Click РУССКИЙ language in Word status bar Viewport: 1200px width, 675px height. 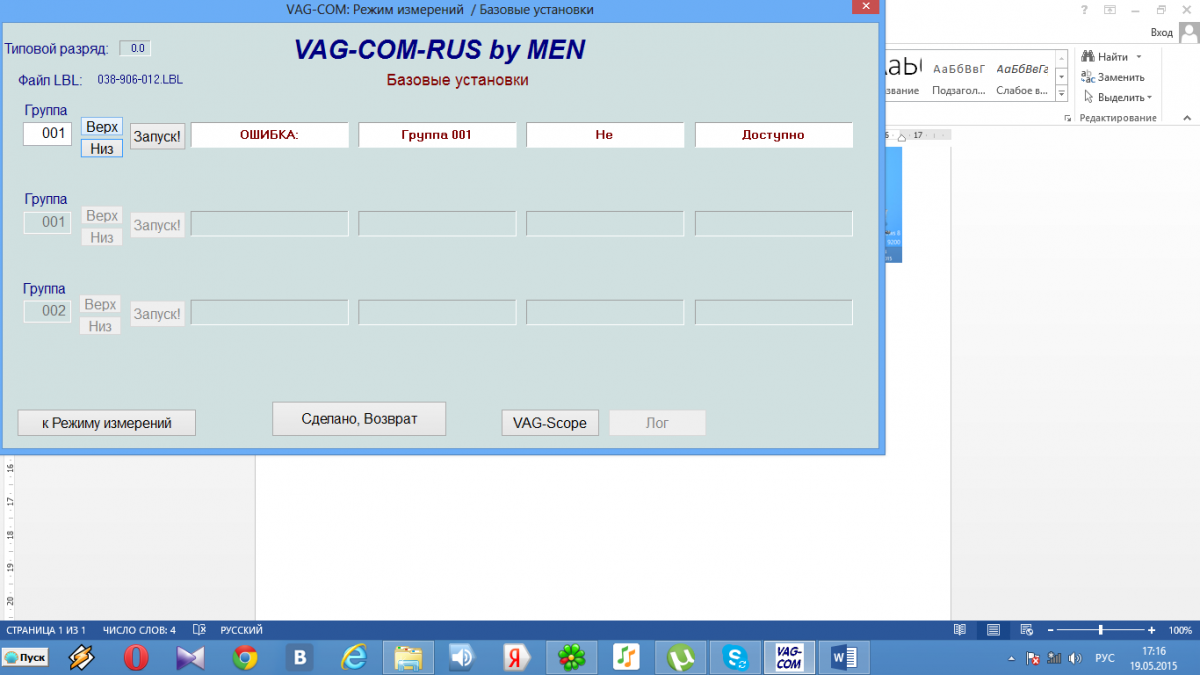point(241,630)
